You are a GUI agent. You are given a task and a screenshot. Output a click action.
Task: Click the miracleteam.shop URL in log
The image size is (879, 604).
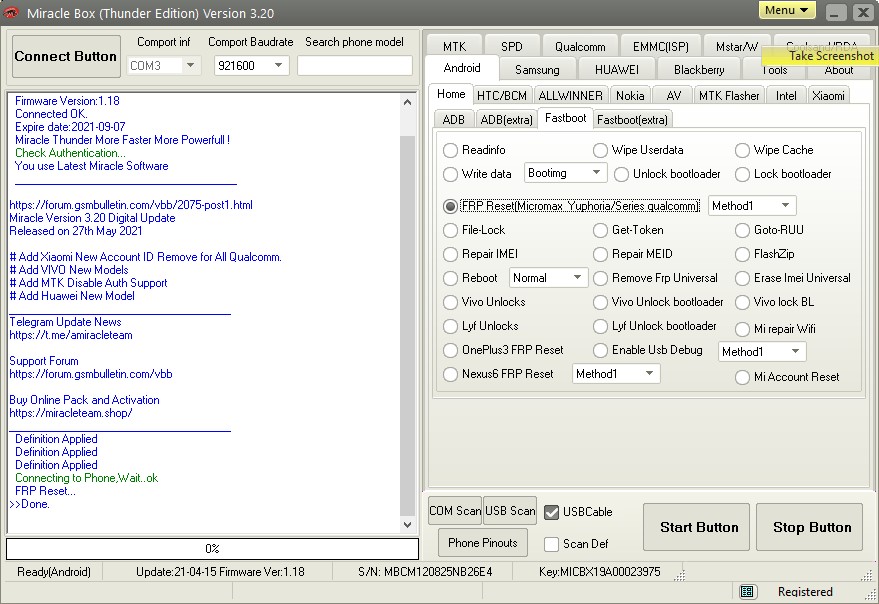tap(71, 413)
